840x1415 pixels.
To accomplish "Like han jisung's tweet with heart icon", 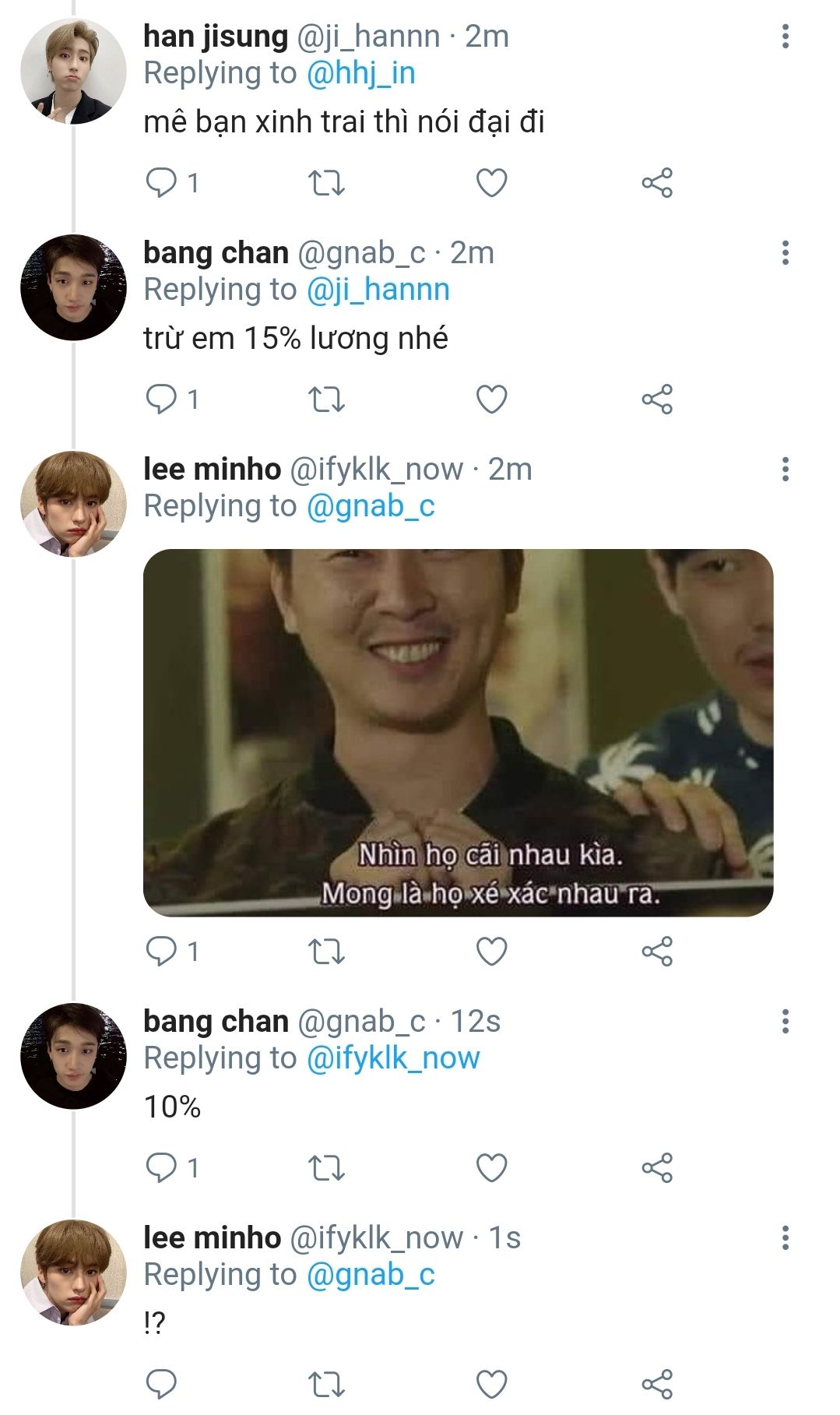I will pyautogui.click(x=491, y=183).
